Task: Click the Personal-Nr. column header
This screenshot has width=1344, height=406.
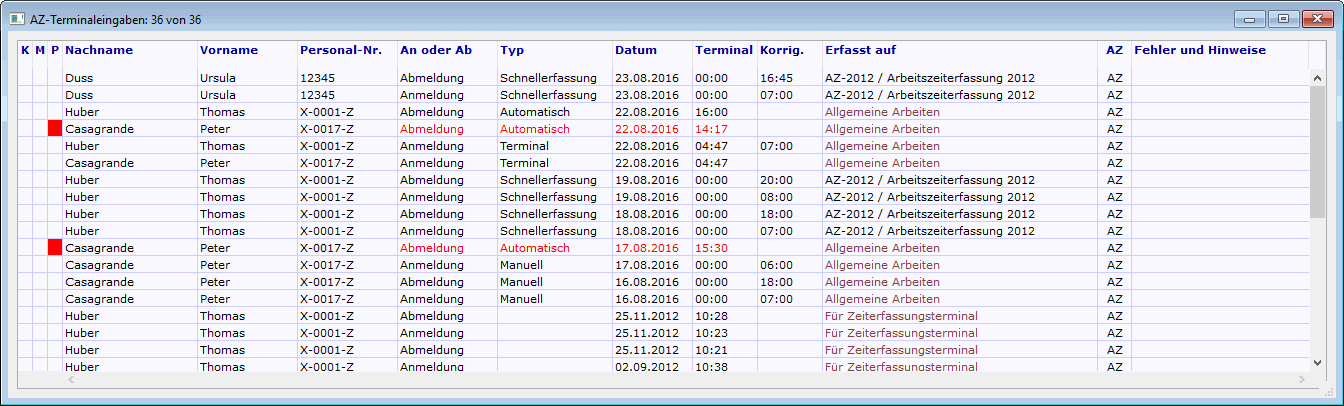Action: coord(338,50)
